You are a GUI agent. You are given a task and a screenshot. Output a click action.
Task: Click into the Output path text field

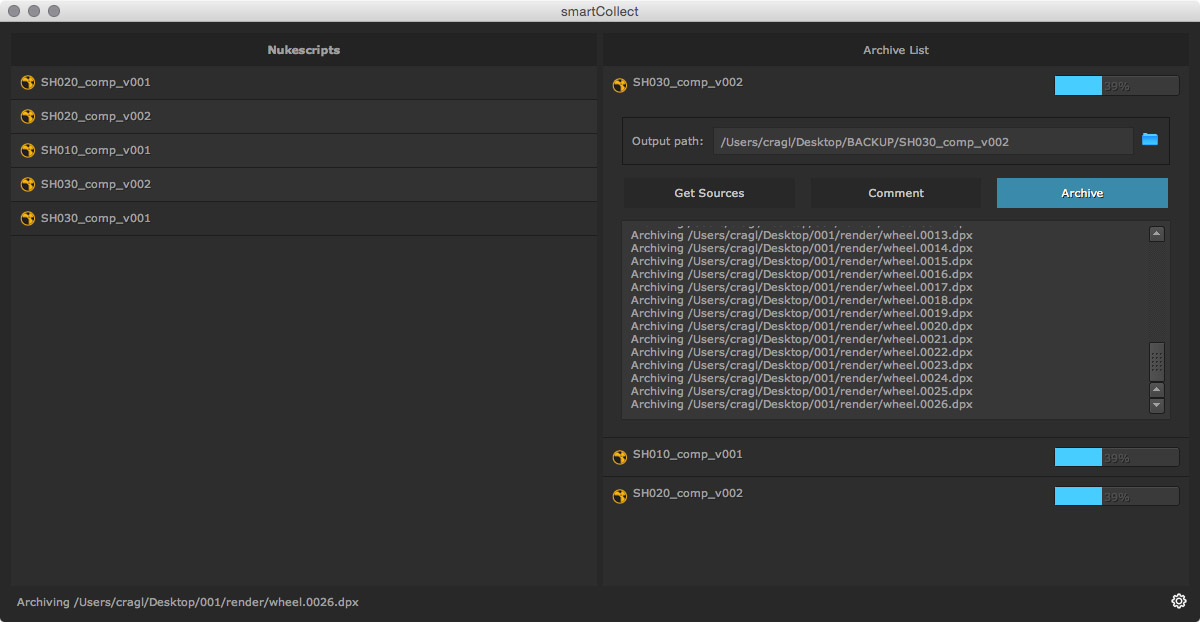click(922, 142)
